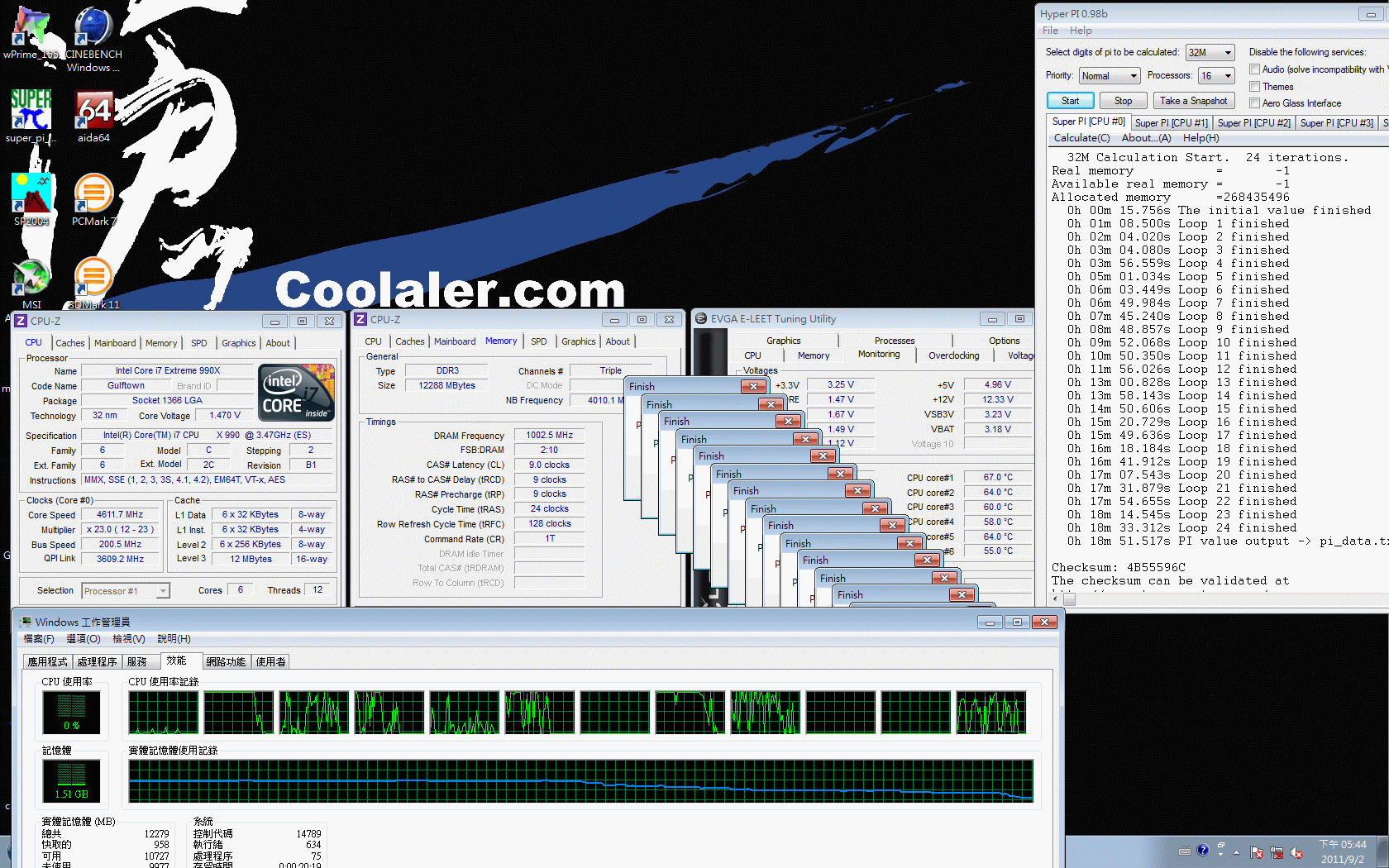The width and height of the screenshot is (1389, 868).
Task: Open the wPrime desktop shortcut
Action: point(31,33)
